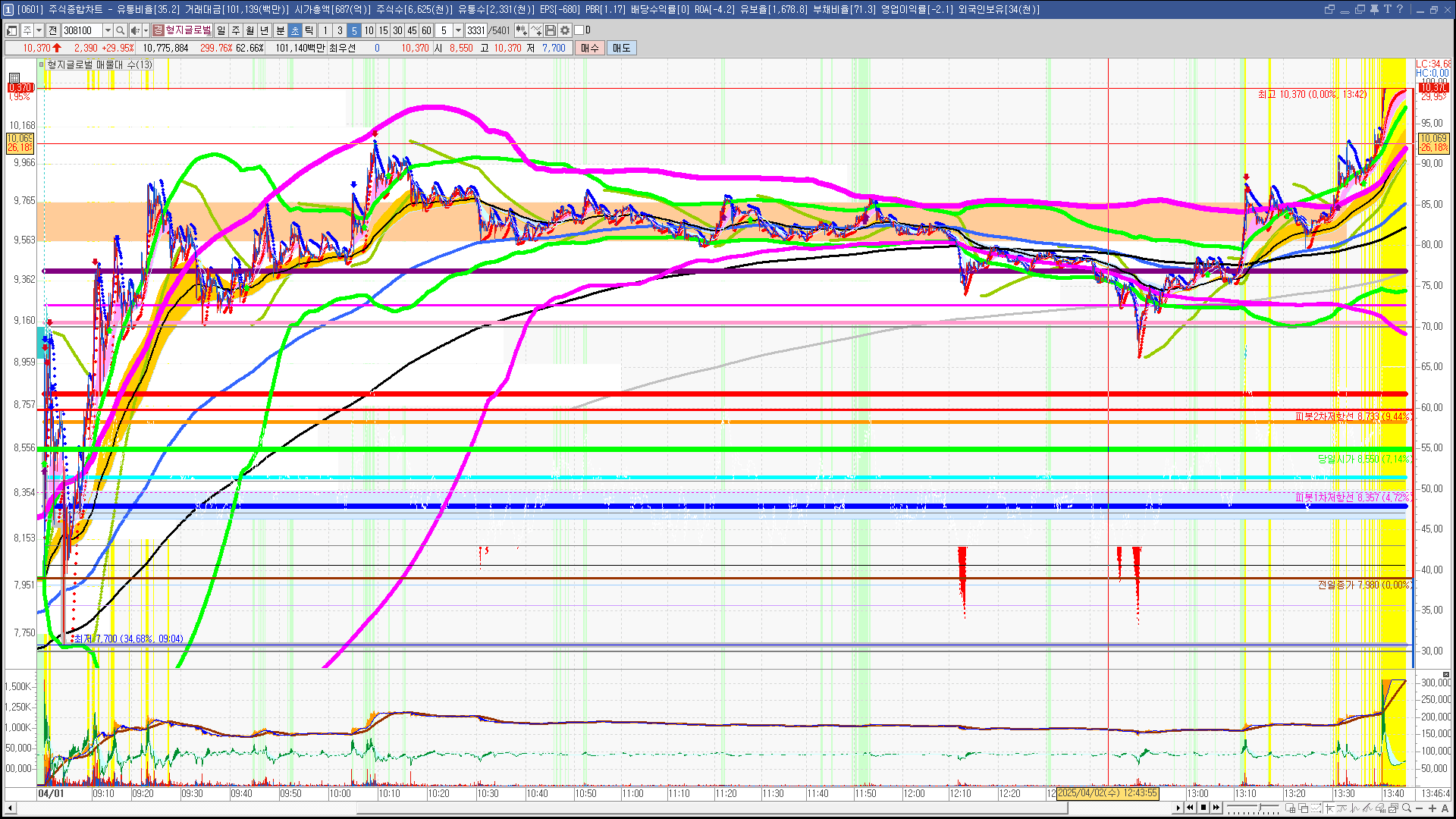
Task: Switch to the 분 (minute) period tab
Action: point(280,30)
